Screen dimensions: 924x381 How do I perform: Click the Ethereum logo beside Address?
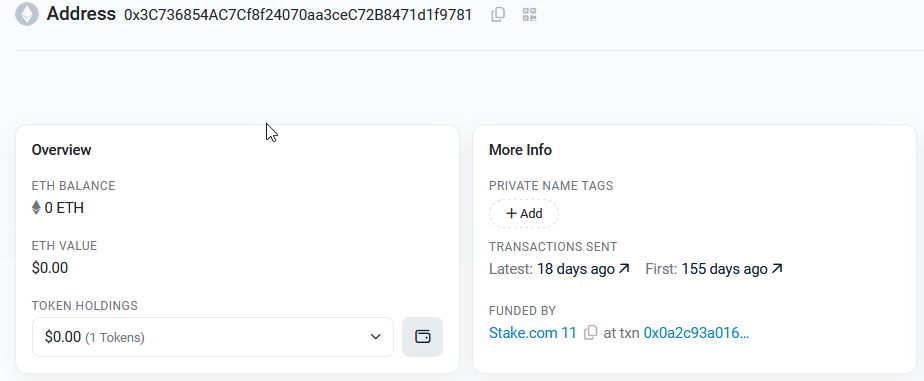27,14
